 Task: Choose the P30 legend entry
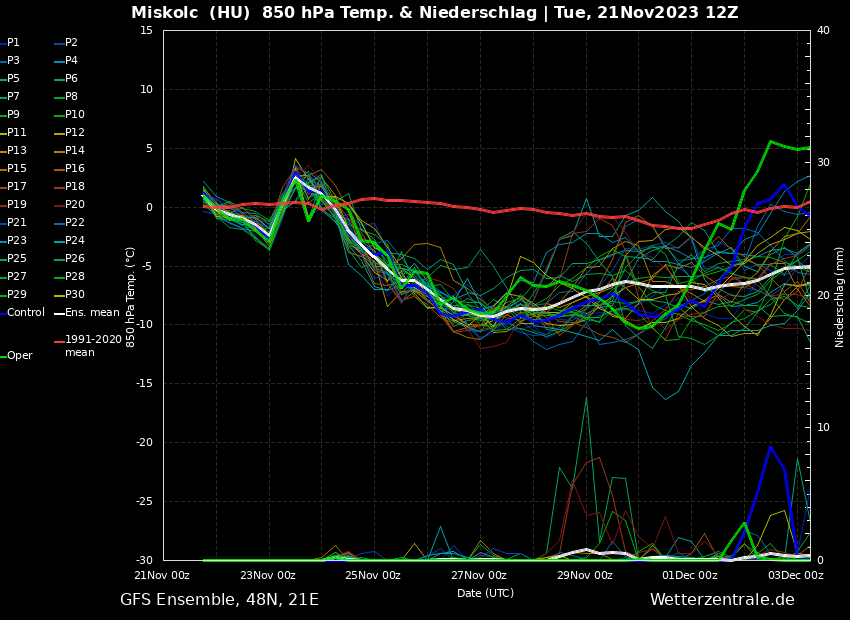[74, 295]
